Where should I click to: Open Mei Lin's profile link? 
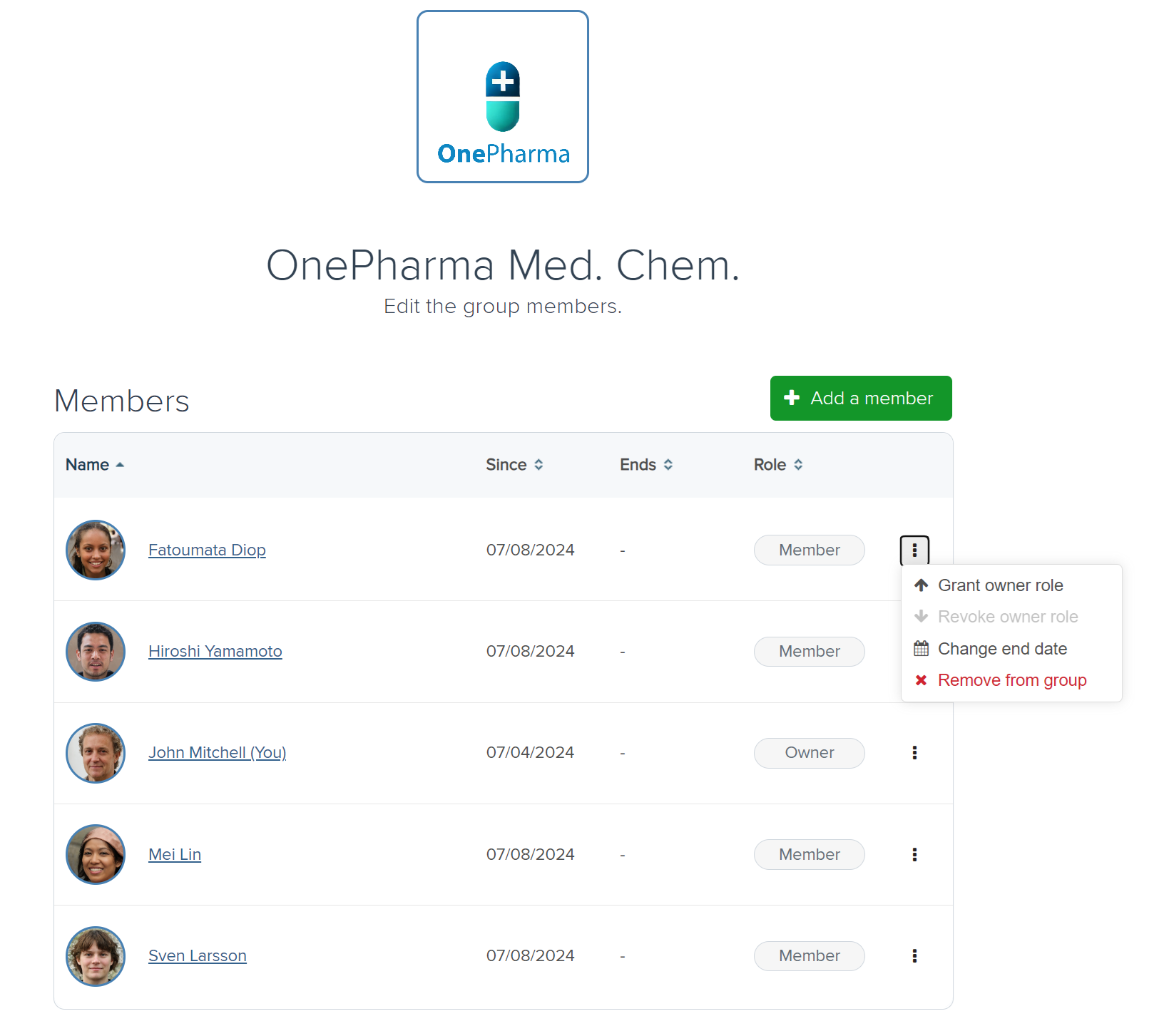(175, 854)
